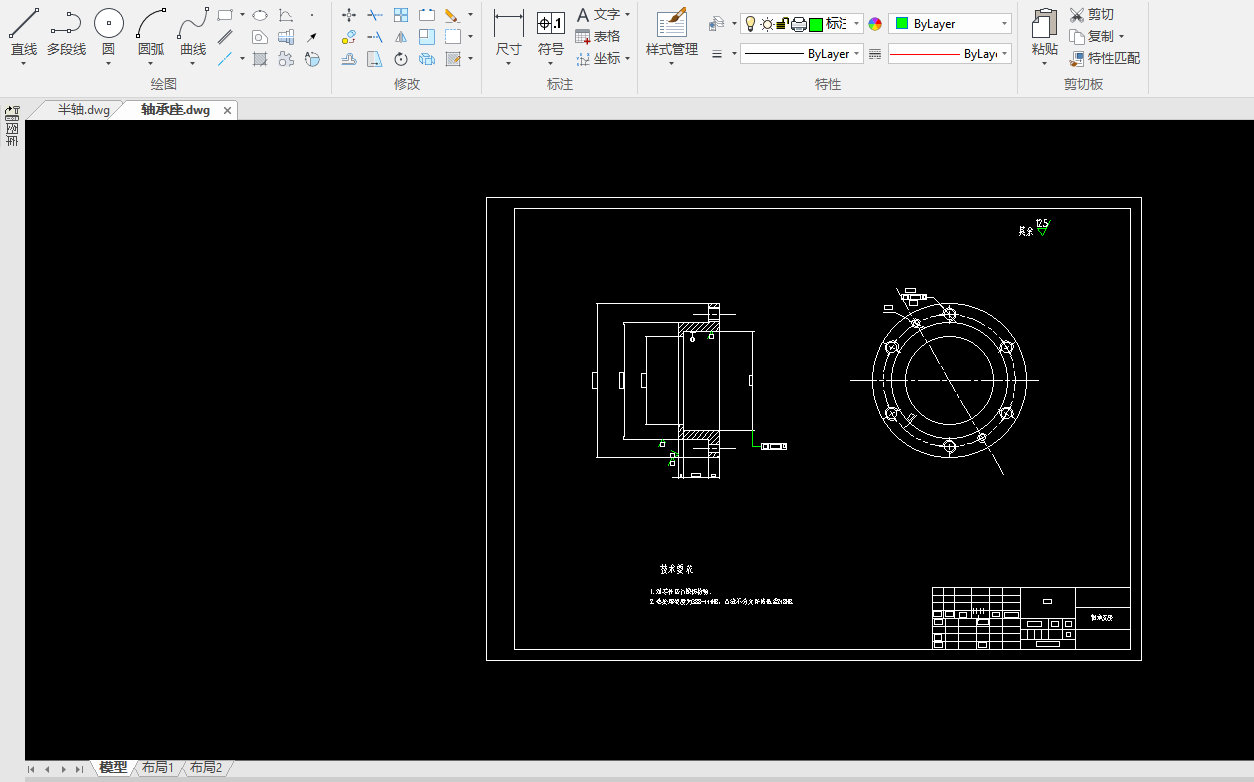Open the 布局1 layout tab
The width and height of the screenshot is (1254, 782).
[x=157, y=768]
